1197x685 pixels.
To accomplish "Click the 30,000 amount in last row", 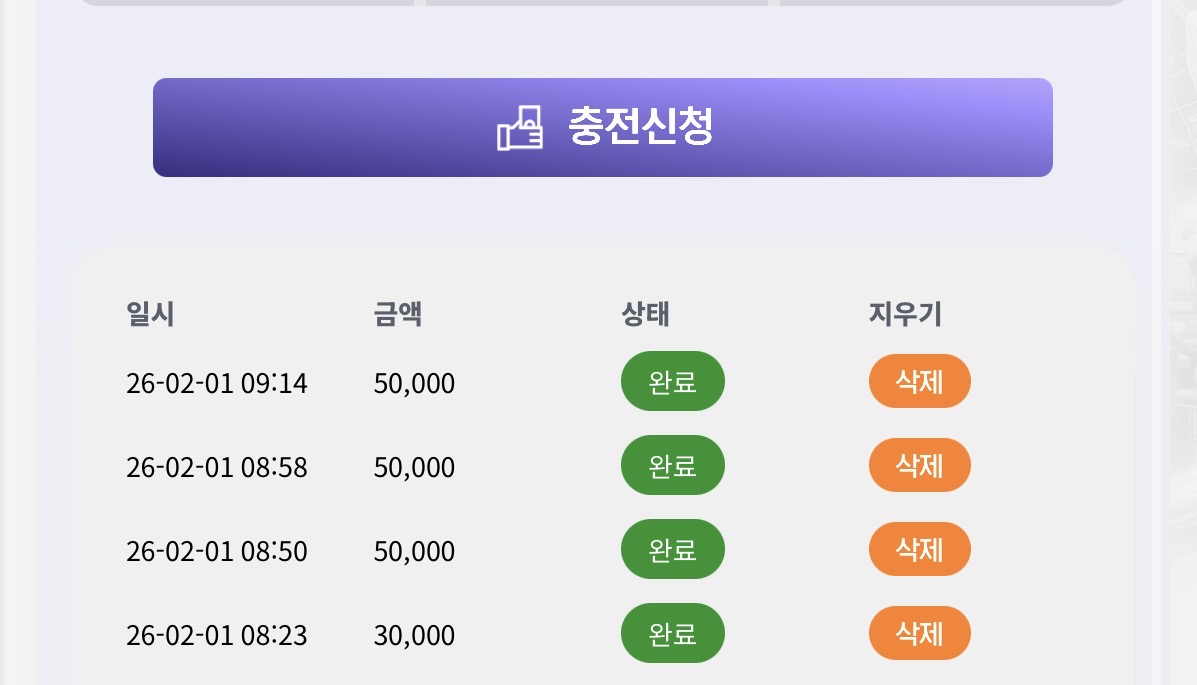I will (414, 635).
